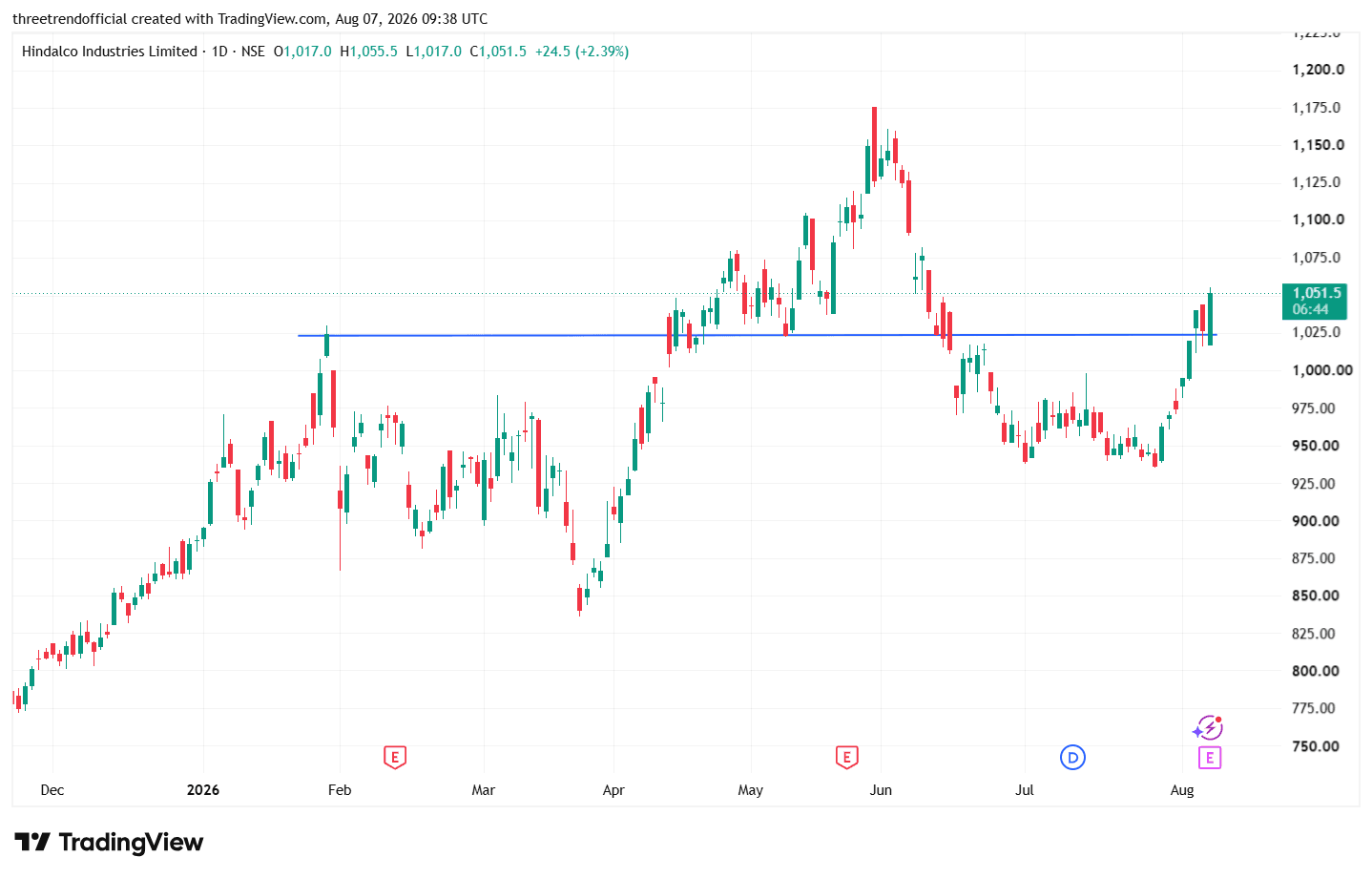Click the 1,025.0 price axis label
The image size is (1372, 878).
(1316, 332)
